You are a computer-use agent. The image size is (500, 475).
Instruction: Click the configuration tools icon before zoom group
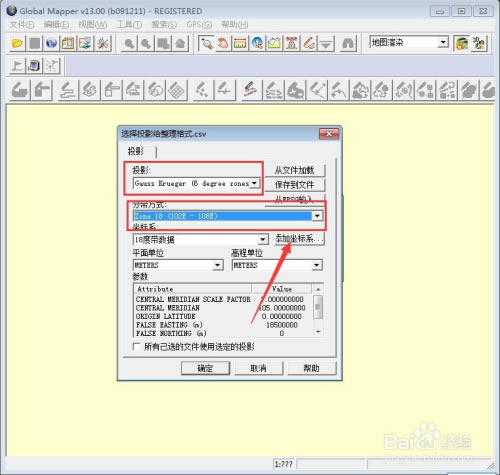[x=103, y=43]
